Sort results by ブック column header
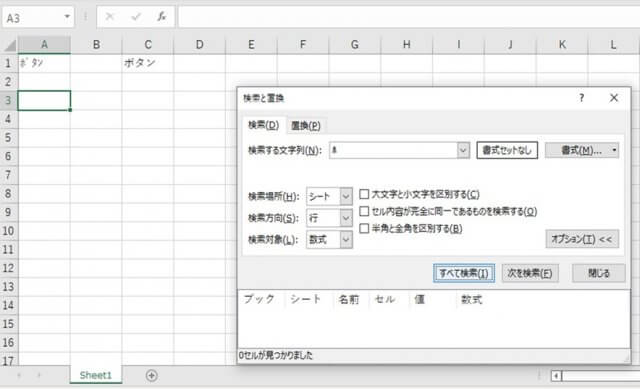The width and height of the screenshot is (640, 389). click(x=261, y=300)
